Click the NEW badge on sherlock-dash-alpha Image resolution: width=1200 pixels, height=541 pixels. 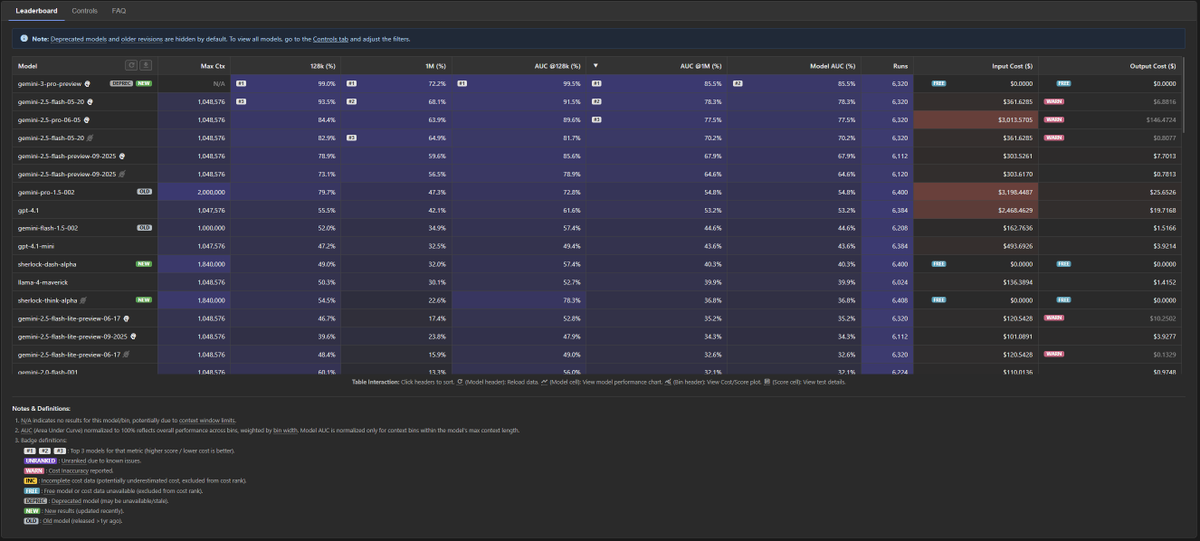click(x=143, y=263)
